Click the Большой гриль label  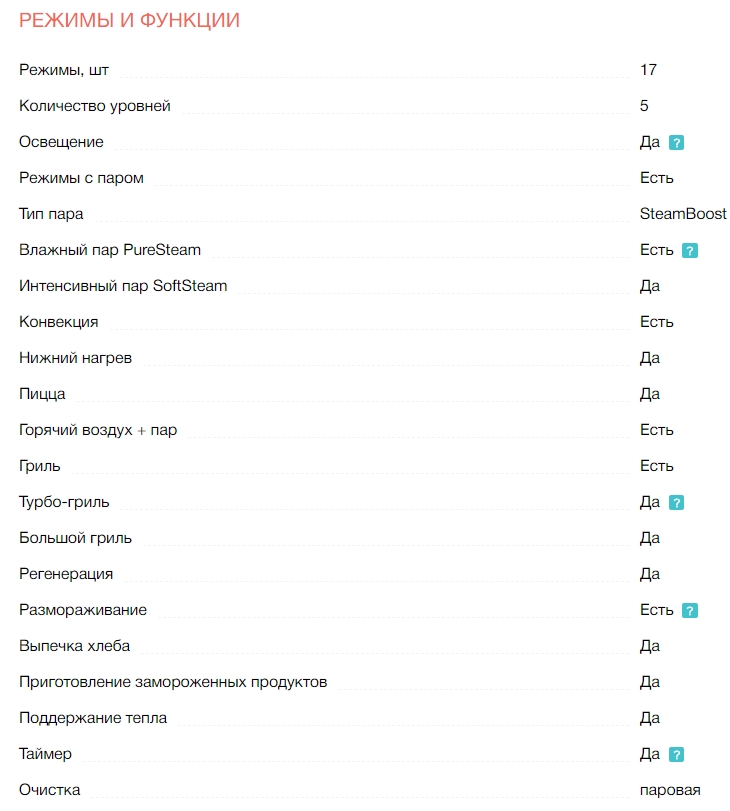tap(75, 538)
